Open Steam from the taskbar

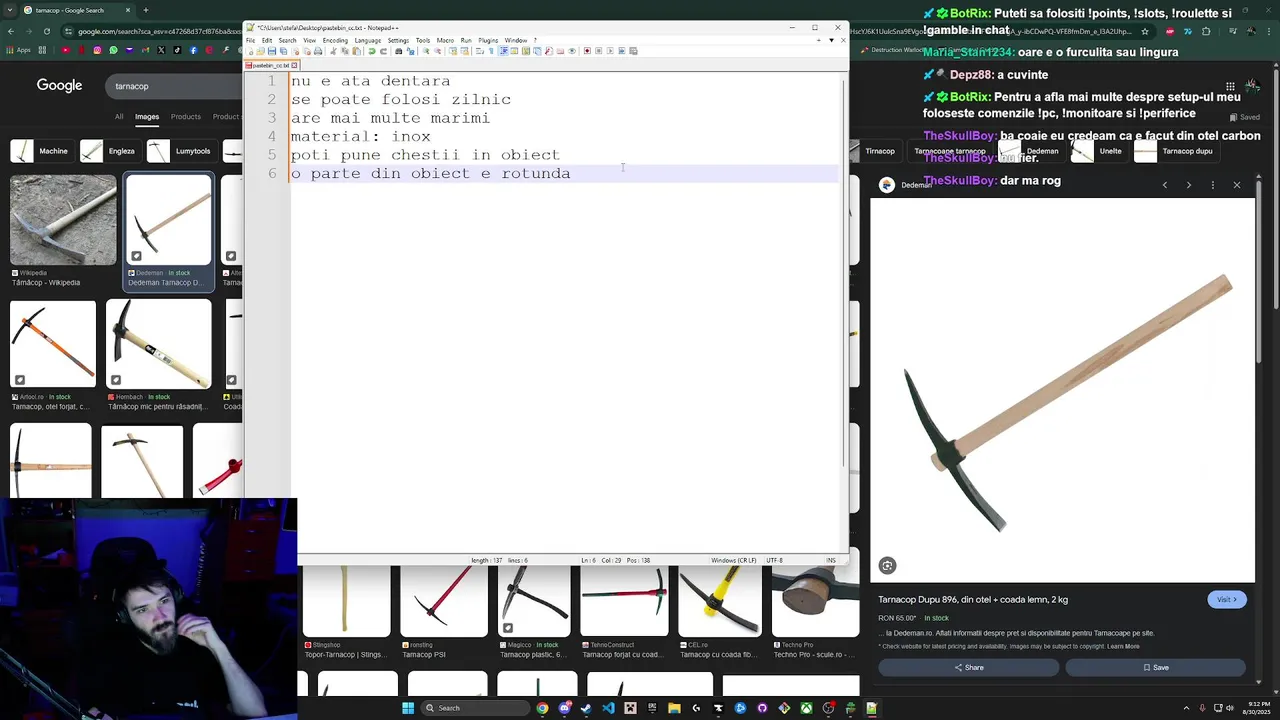(x=586, y=708)
